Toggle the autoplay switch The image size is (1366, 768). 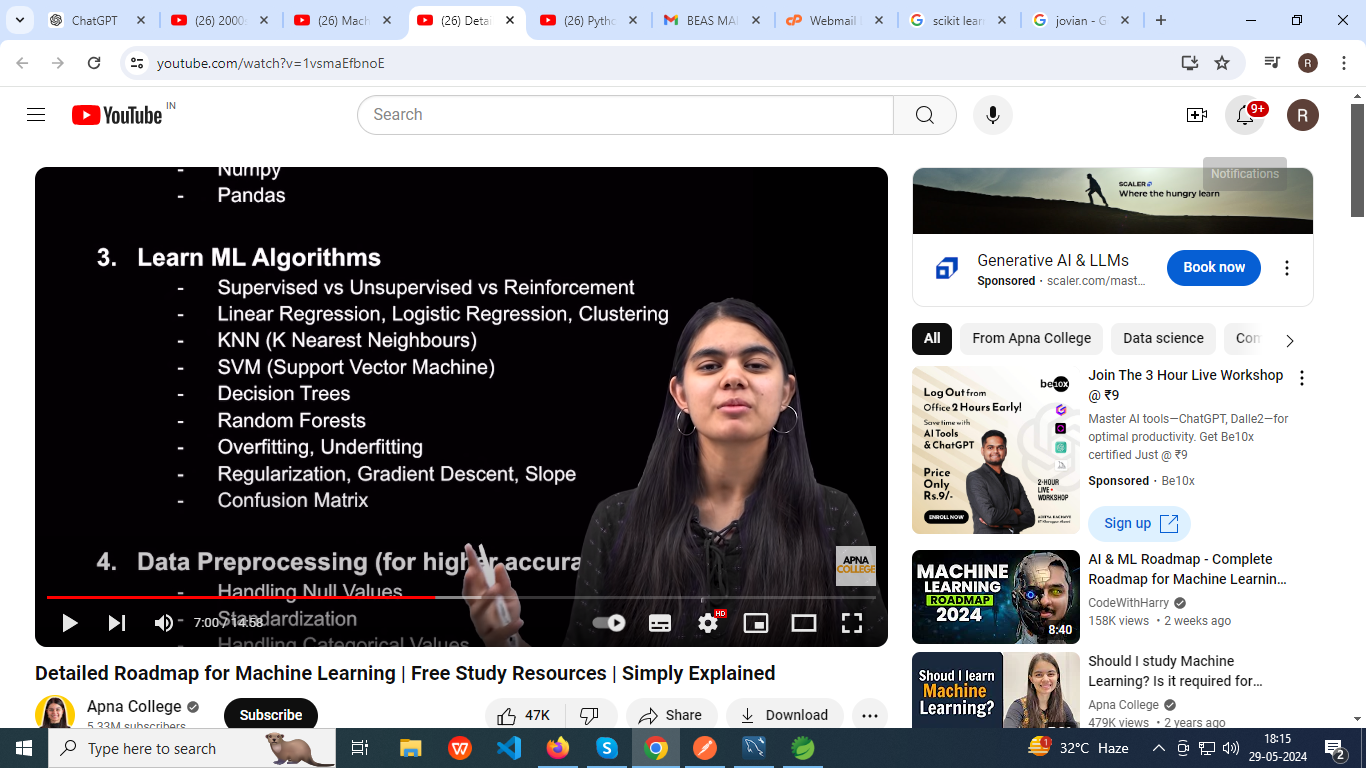pyautogui.click(x=609, y=623)
